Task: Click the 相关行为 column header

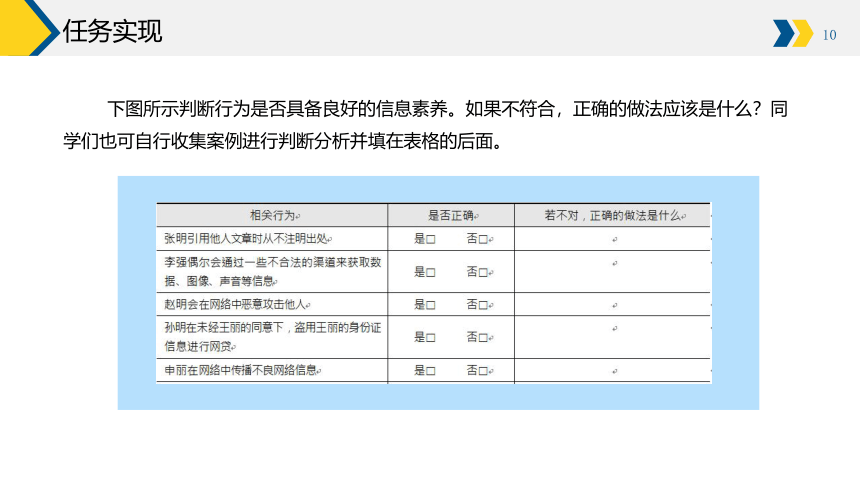Action: pyautogui.click(x=272, y=215)
